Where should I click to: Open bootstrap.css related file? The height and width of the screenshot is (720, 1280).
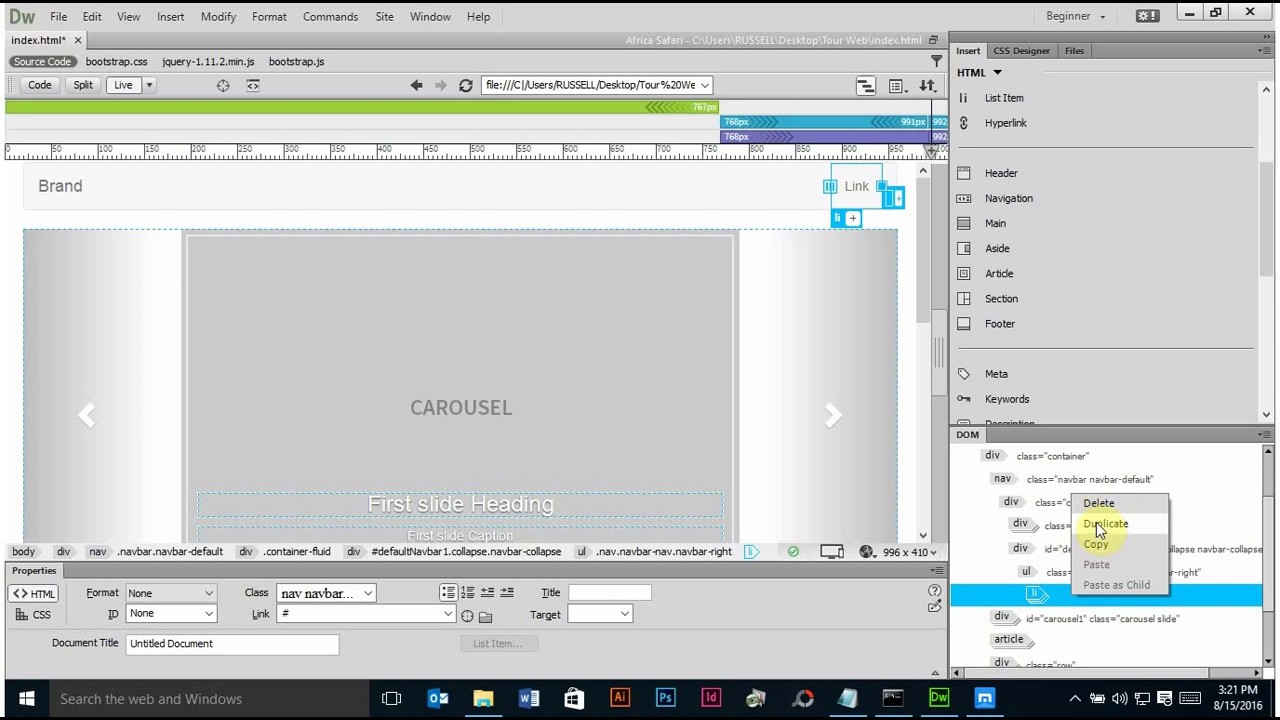tap(116, 61)
